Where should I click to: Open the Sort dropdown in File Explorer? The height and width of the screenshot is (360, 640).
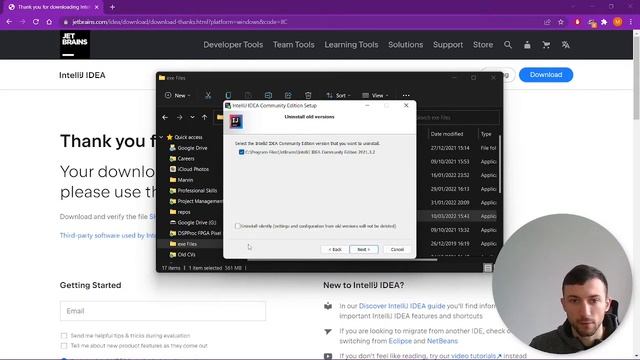338,95
